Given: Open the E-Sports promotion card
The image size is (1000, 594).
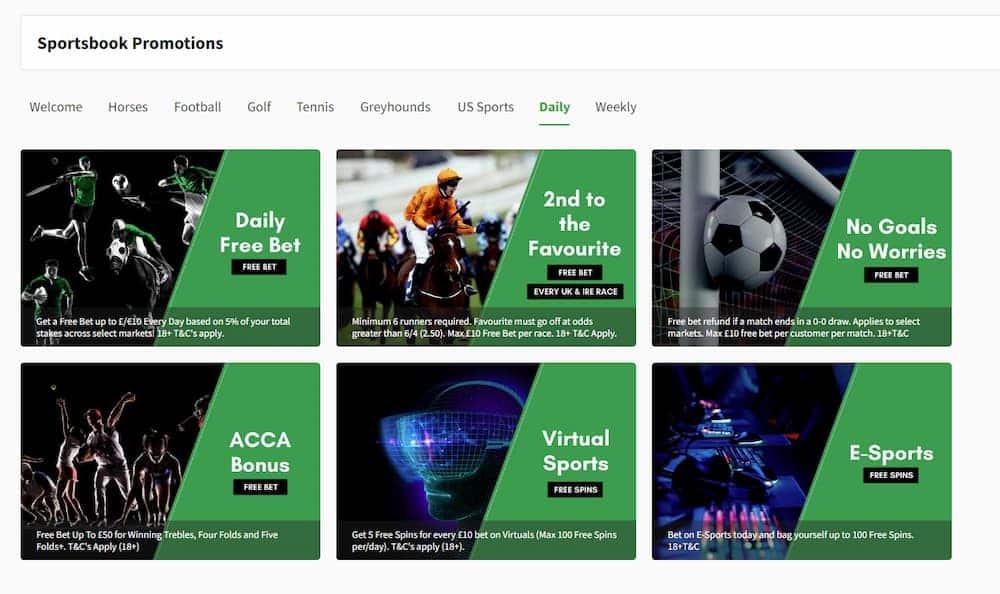Looking at the screenshot, I should pyautogui.click(x=802, y=461).
